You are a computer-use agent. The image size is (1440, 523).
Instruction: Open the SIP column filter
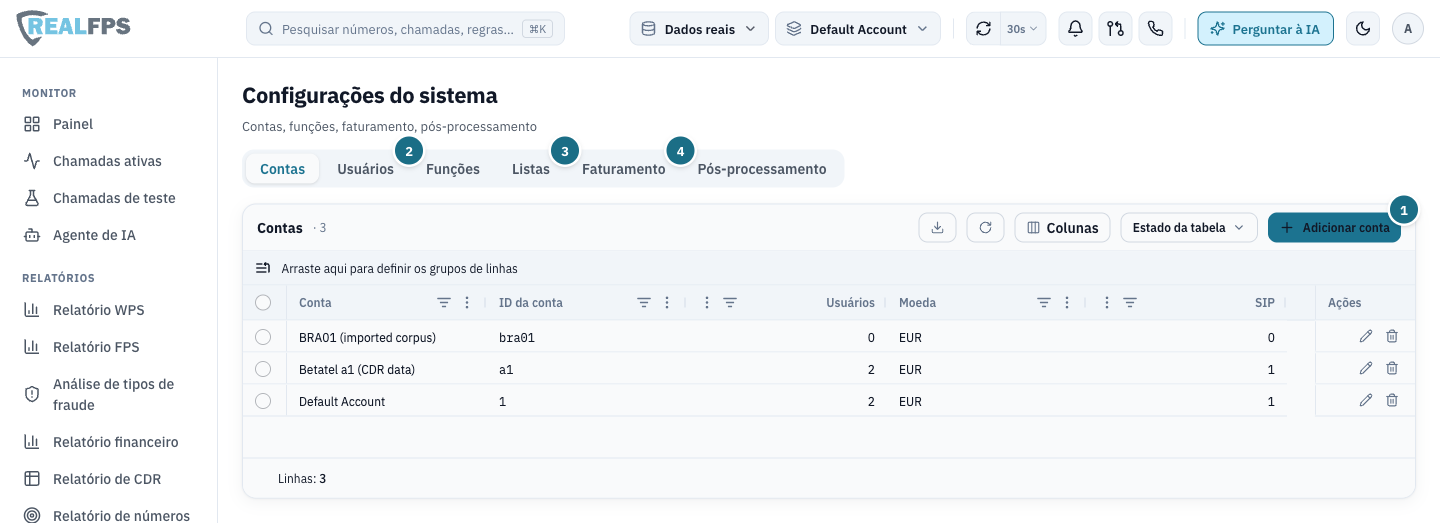pyautogui.click(x=1130, y=302)
